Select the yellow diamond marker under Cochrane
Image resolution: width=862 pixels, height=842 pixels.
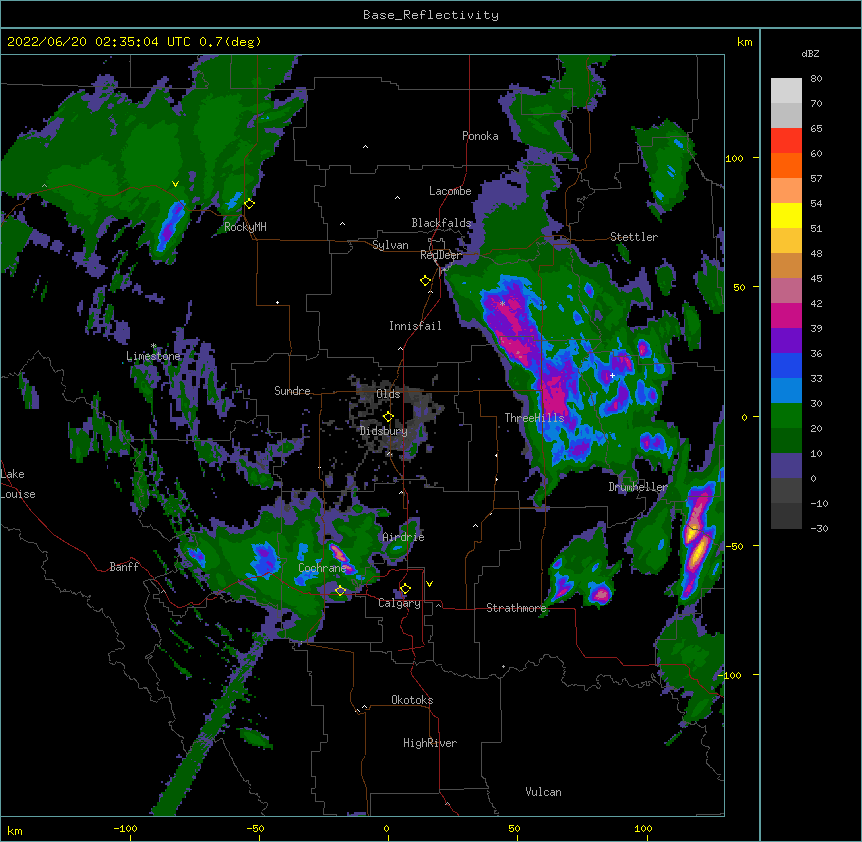(x=340, y=591)
